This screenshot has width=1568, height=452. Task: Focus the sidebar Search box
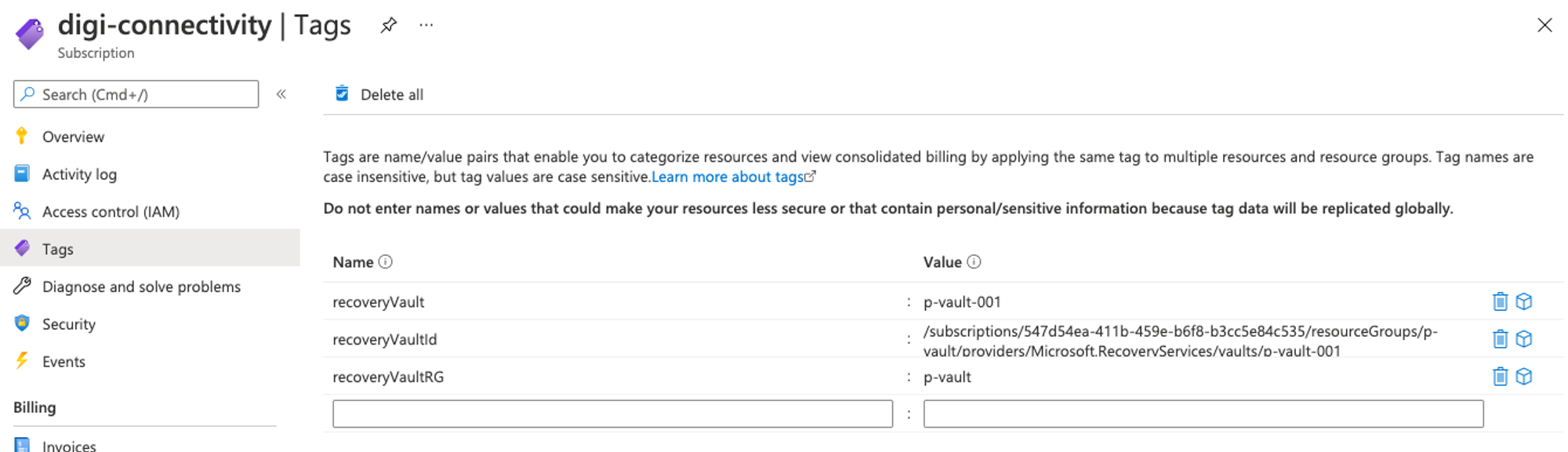(x=136, y=94)
